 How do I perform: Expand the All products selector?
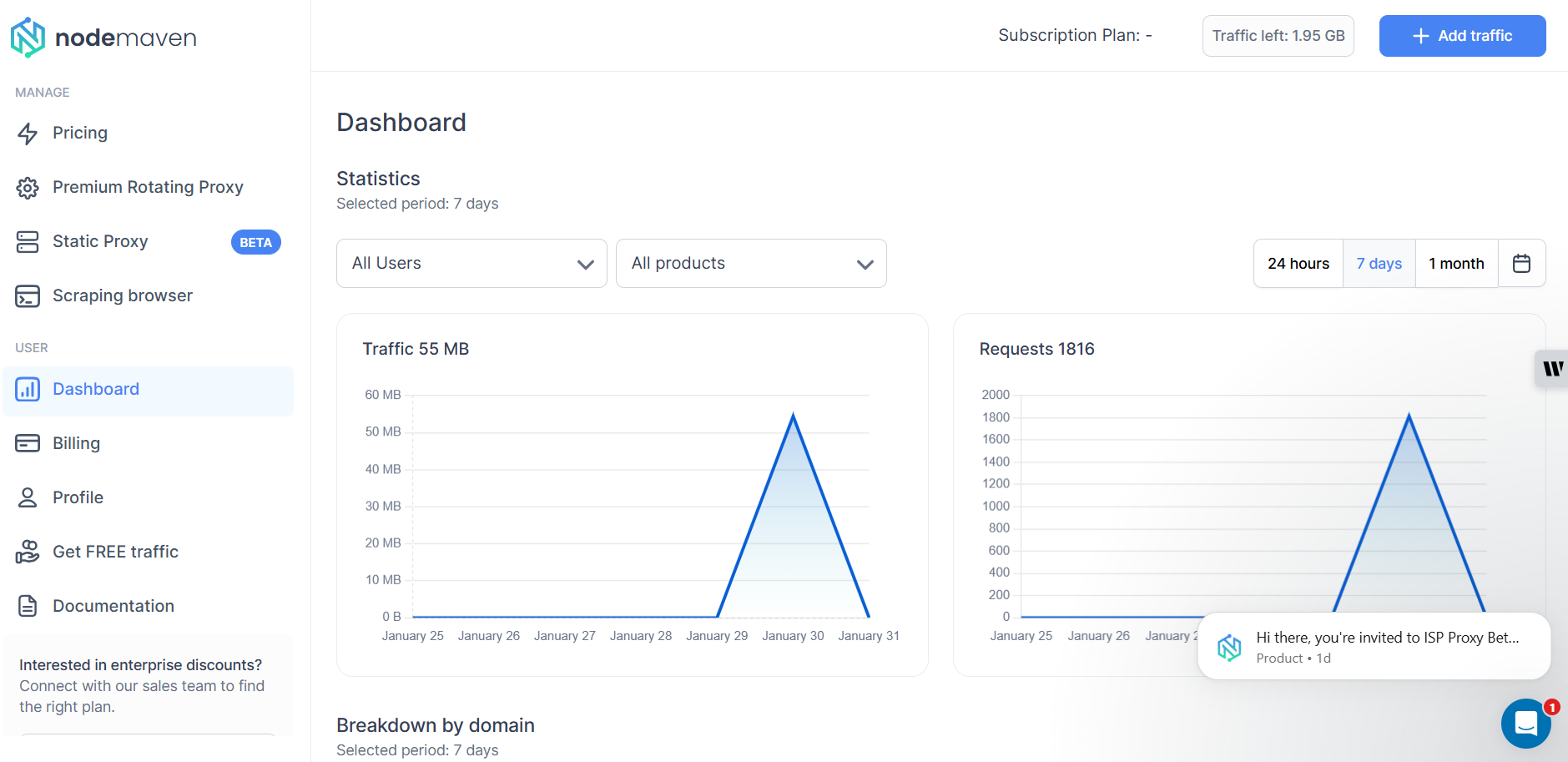click(750, 263)
